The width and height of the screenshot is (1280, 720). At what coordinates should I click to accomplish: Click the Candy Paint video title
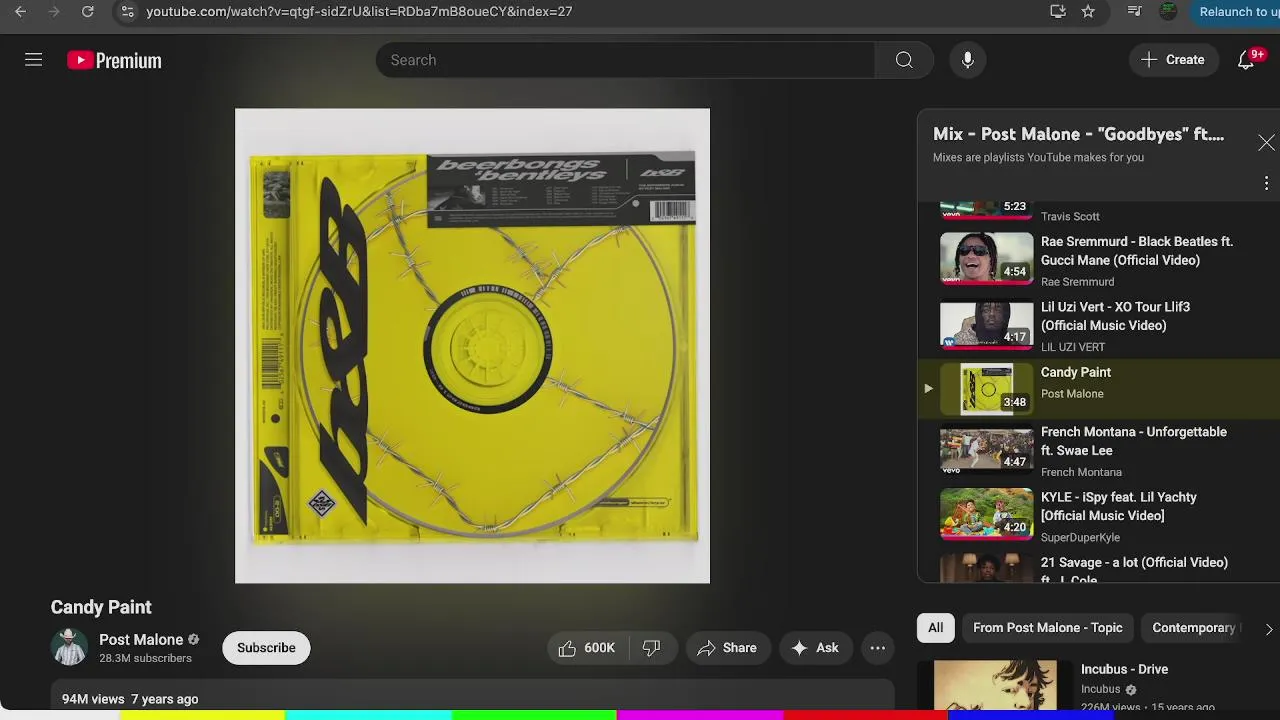(x=101, y=607)
